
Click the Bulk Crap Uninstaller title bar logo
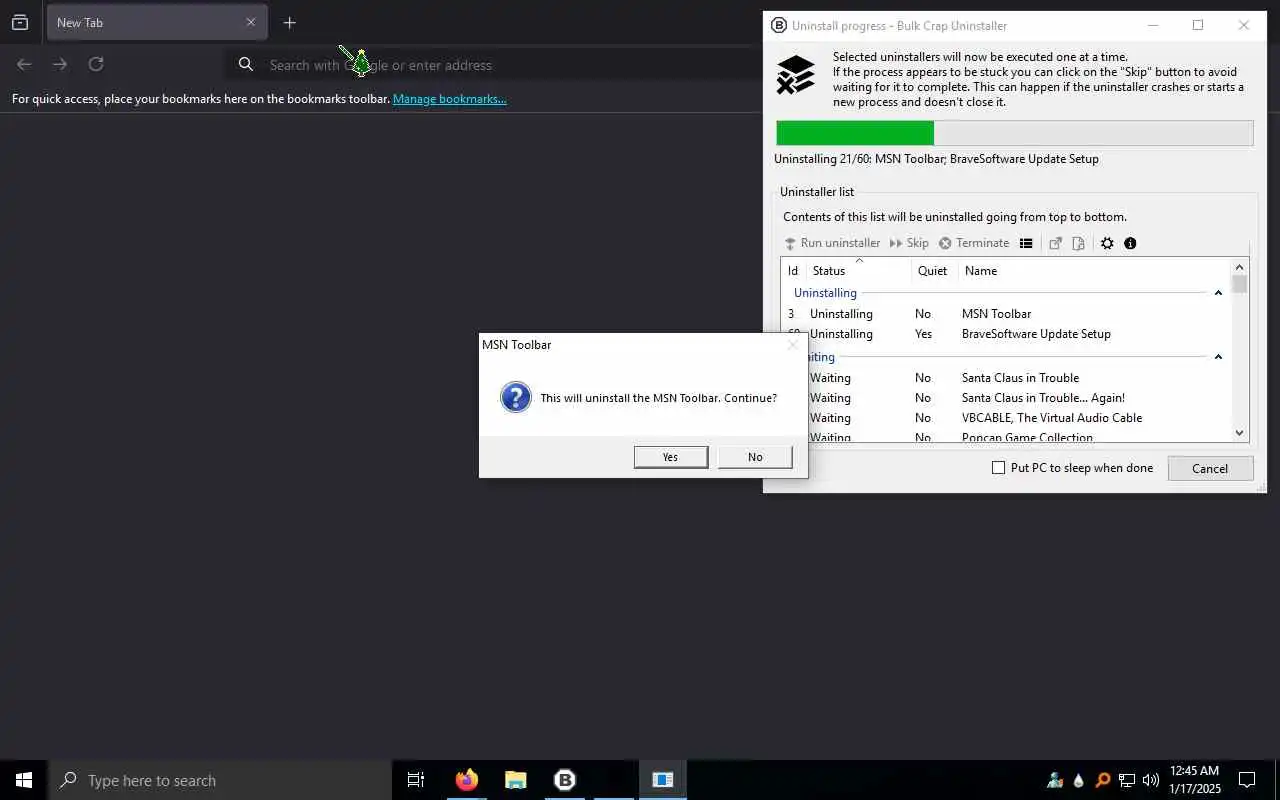tap(779, 25)
